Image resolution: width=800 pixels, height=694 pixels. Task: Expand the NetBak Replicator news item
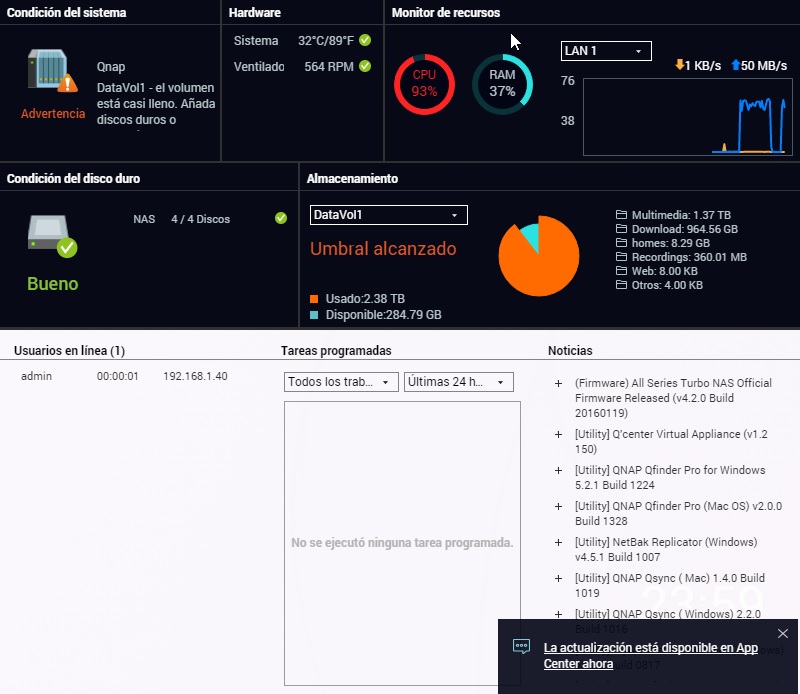pyautogui.click(x=558, y=542)
